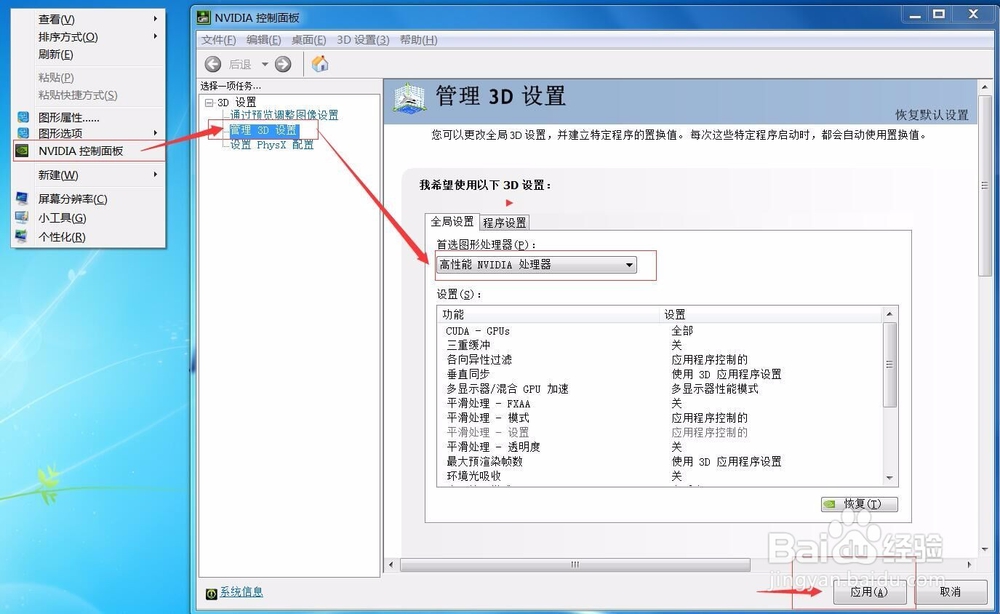Select the 环境光吸收 row
Screen dimensions: 1000x614
[661, 476]
